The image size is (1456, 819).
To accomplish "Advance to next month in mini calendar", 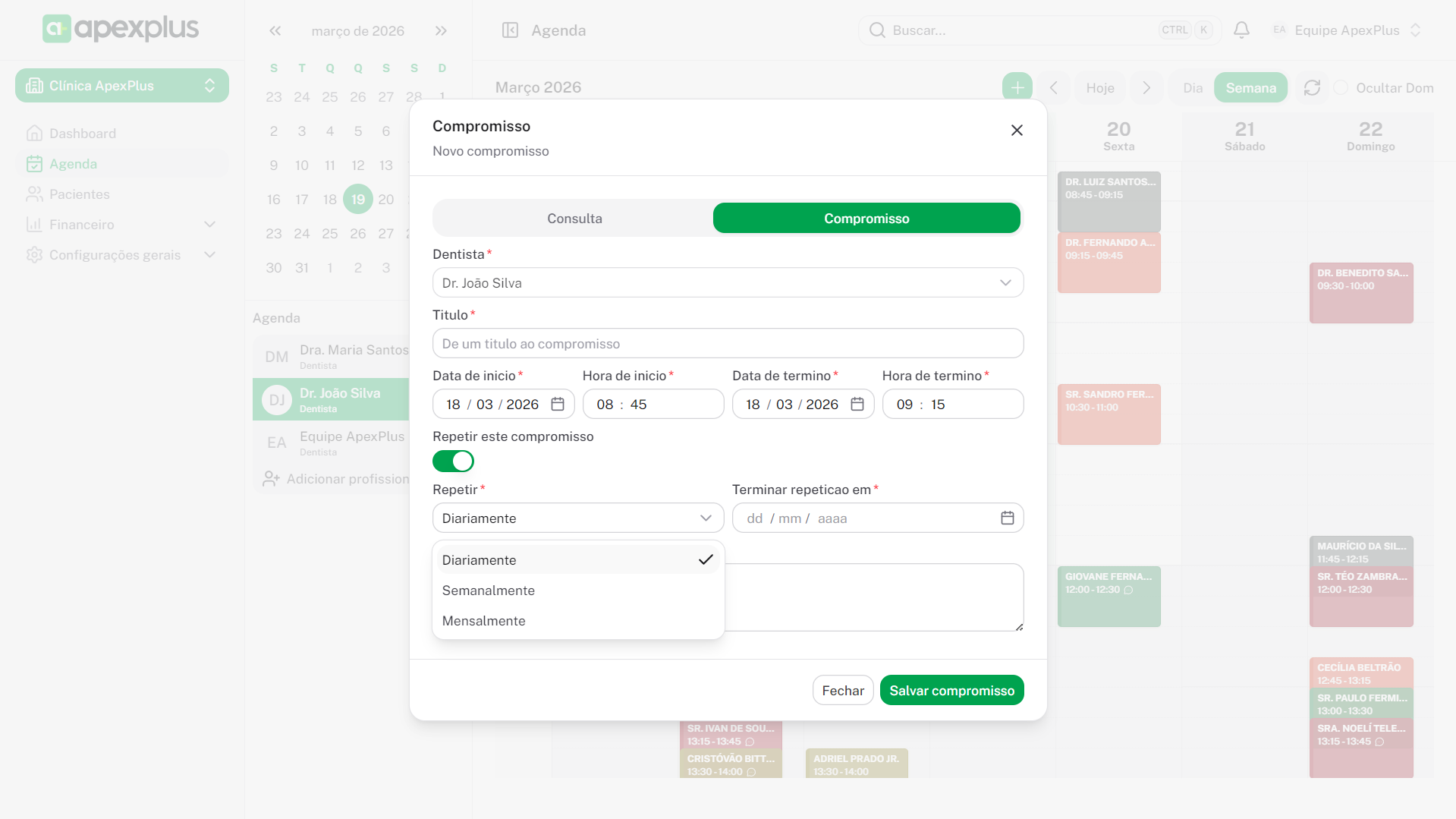I will [441, 31].
